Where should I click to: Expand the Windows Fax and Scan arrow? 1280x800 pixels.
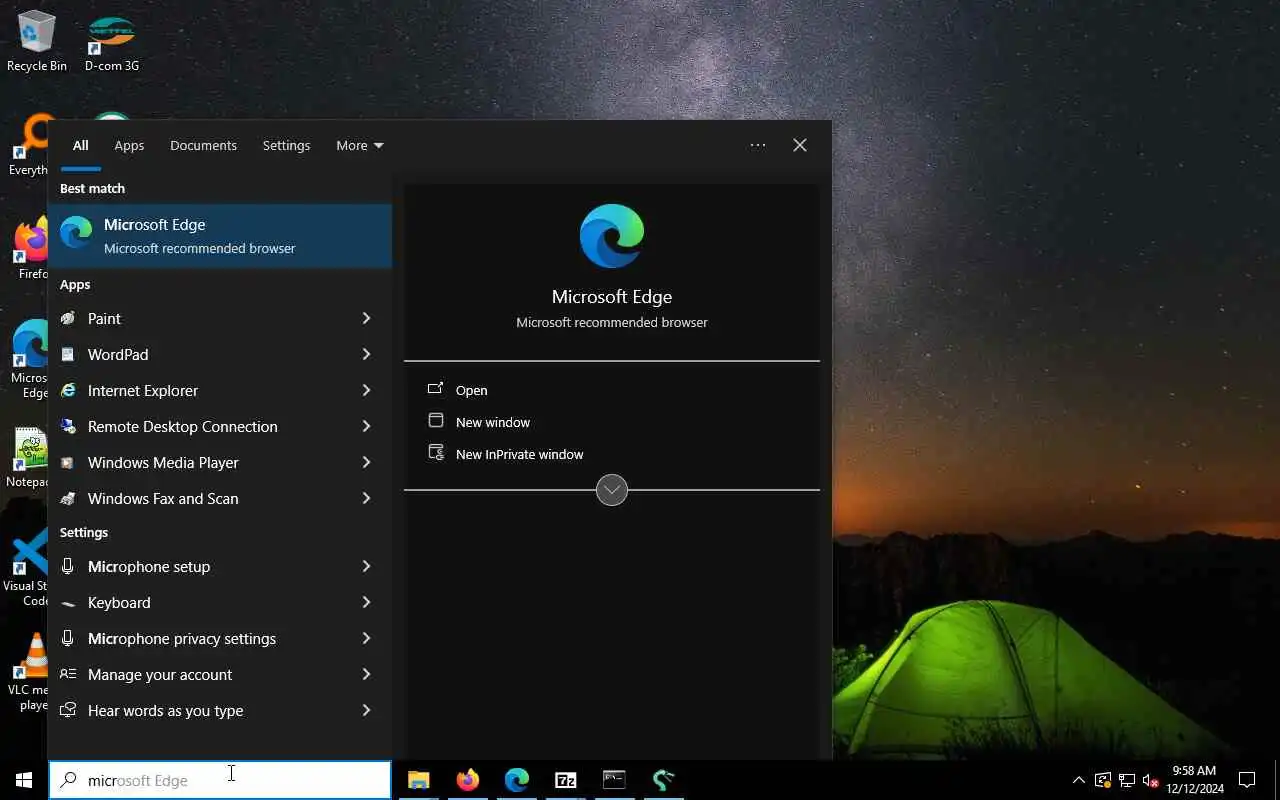[x=366, y=498]
